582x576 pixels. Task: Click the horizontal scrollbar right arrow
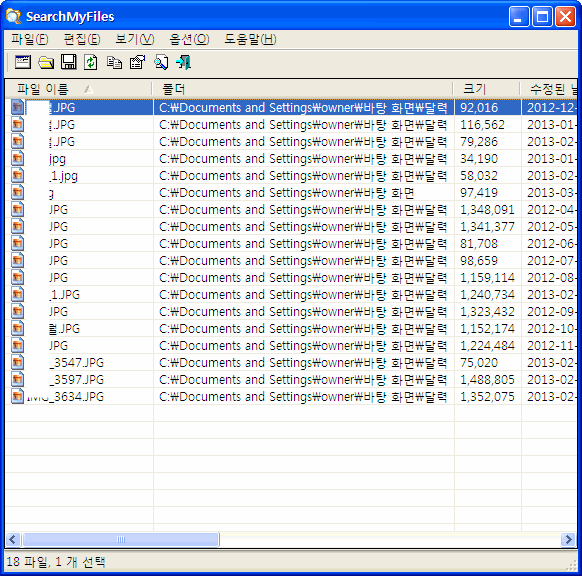(568, 539)
